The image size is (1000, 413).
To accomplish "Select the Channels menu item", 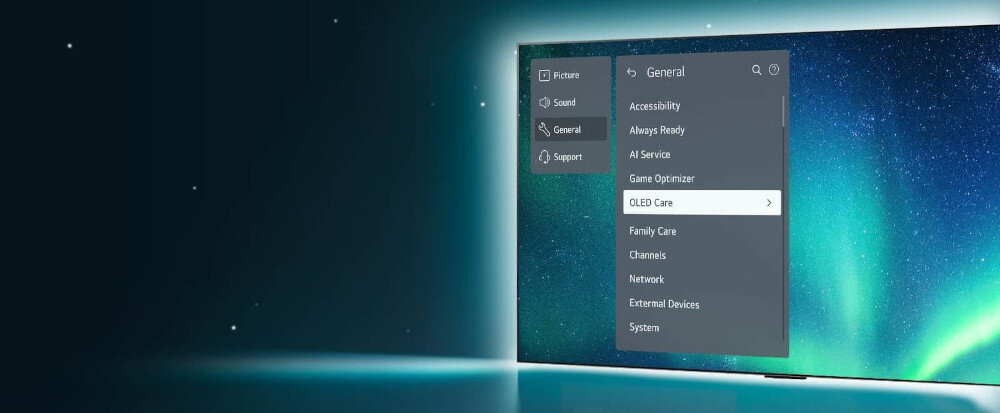I will [x=647, y=255].
